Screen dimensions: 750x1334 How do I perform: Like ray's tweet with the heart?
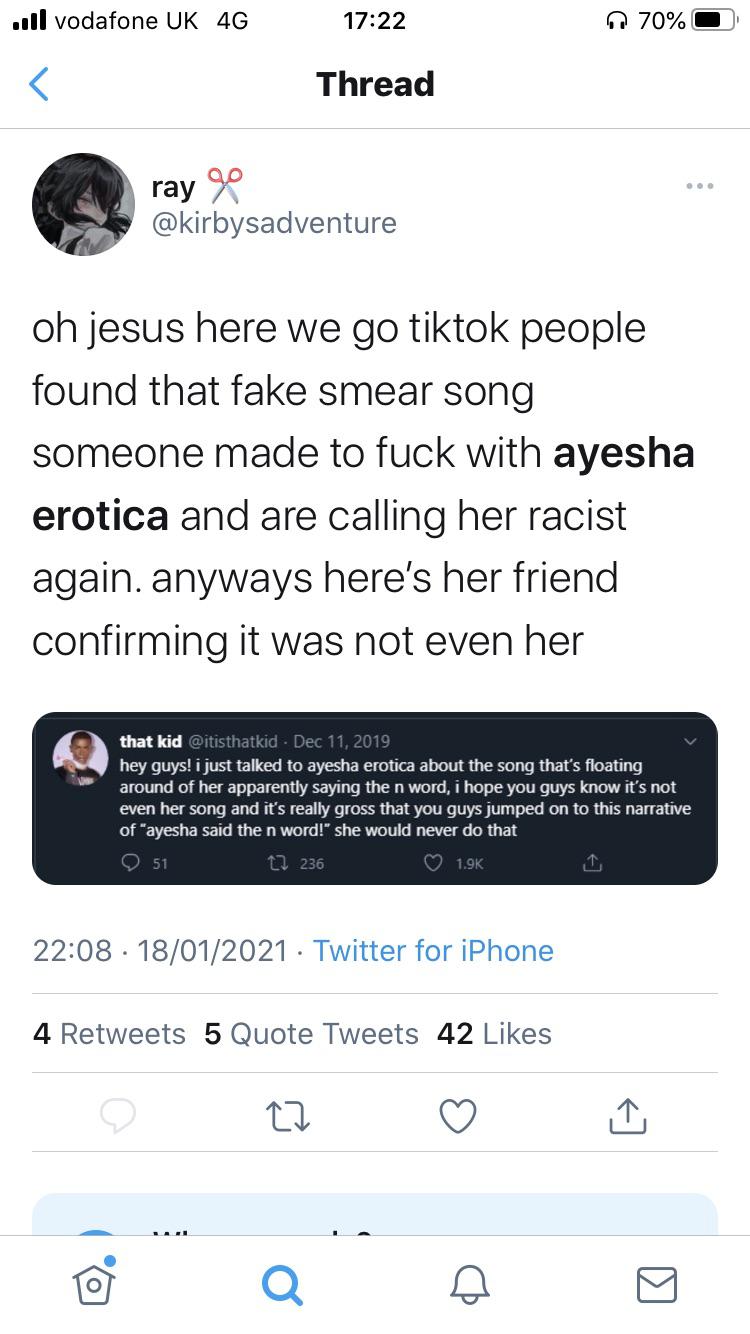point(458,1115)
